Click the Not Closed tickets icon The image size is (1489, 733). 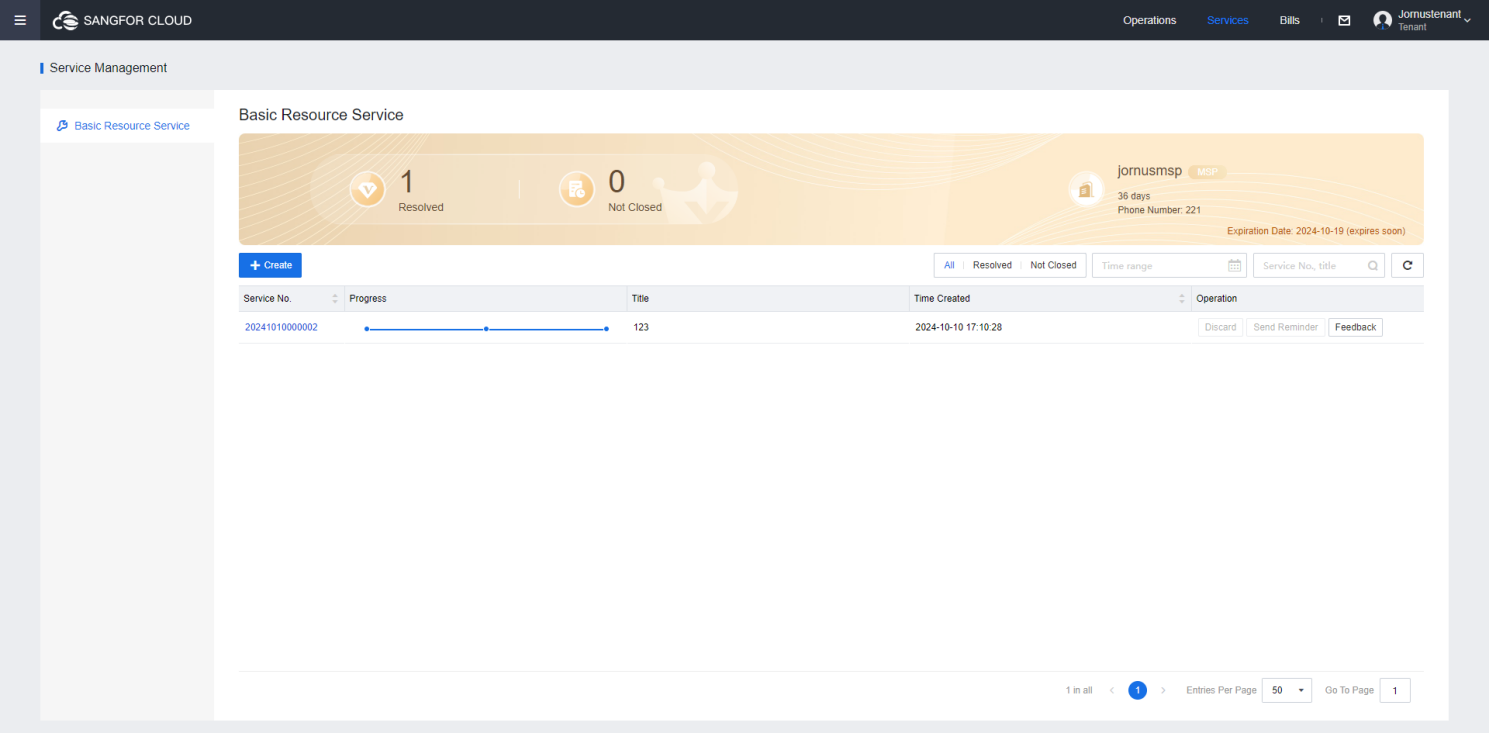[577, 189]
